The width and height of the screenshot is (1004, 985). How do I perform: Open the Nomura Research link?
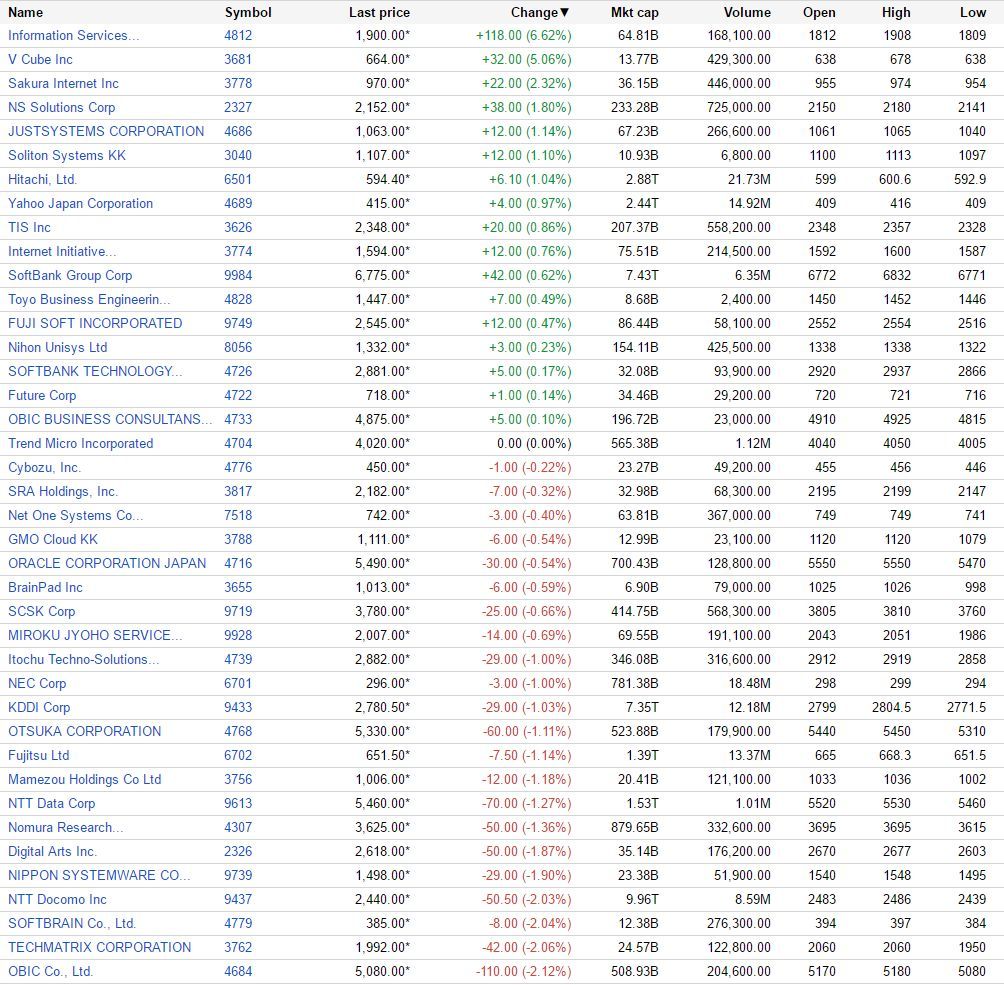pos(65,827)
